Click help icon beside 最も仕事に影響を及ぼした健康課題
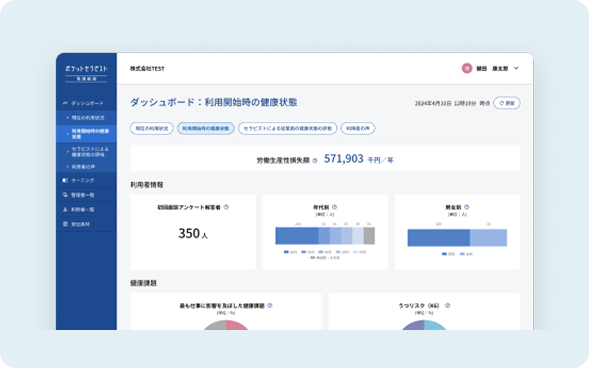The width and height of the screenshot is (589, 368). (x=269, y=306)
